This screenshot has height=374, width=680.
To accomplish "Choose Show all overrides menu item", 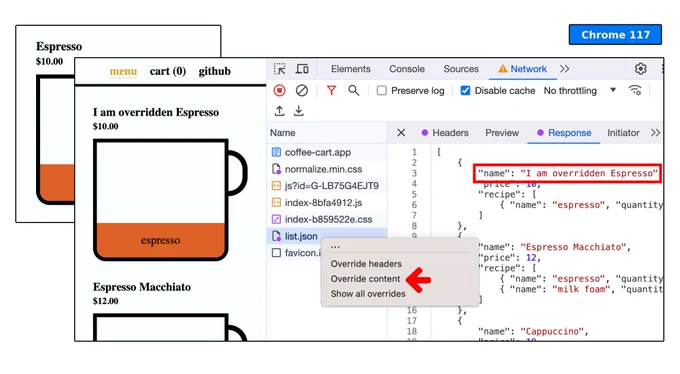I will (x=368, y=294).
